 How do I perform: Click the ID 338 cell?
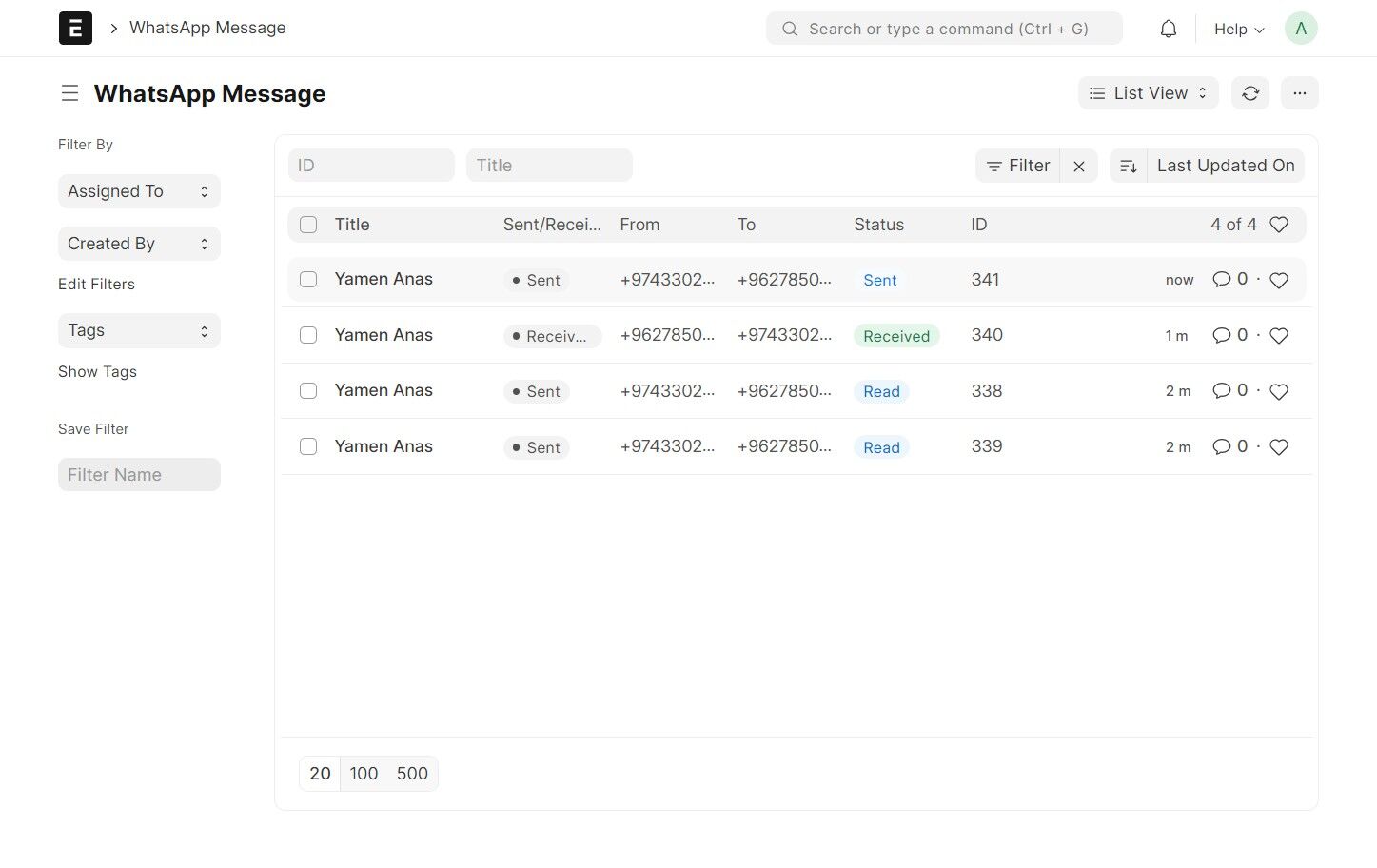987,391
